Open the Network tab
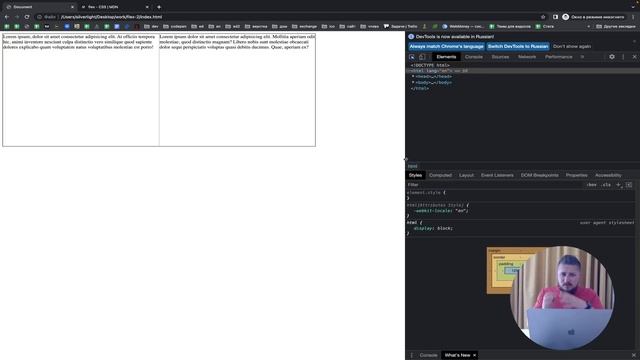Image resolution: width=640 pixels, height=360 pixels. click(527, 57)
